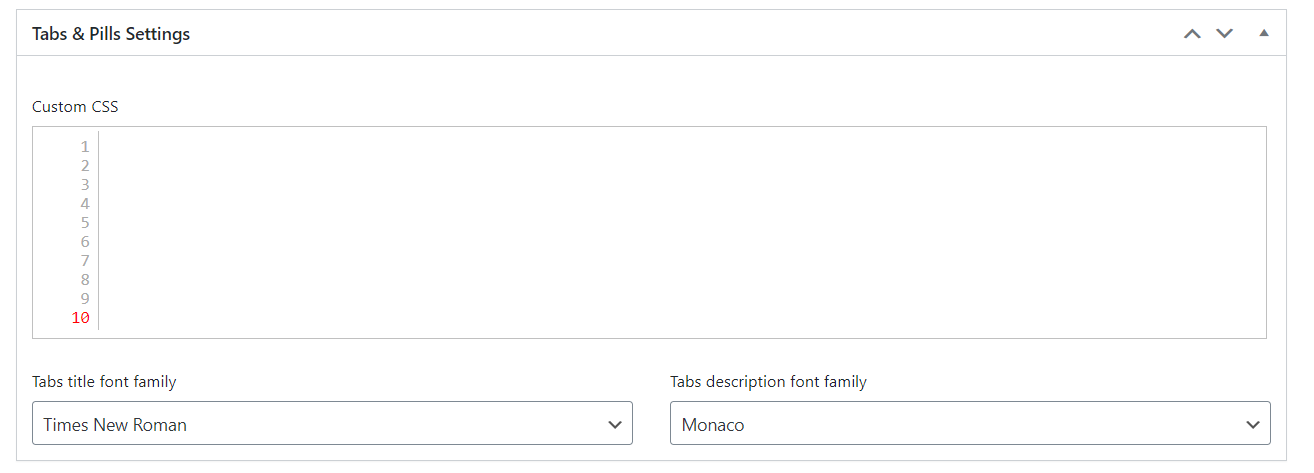1314x473 pixels.
Task: Select line number 4 in CSS editor
Action: [x=85, y=204]
